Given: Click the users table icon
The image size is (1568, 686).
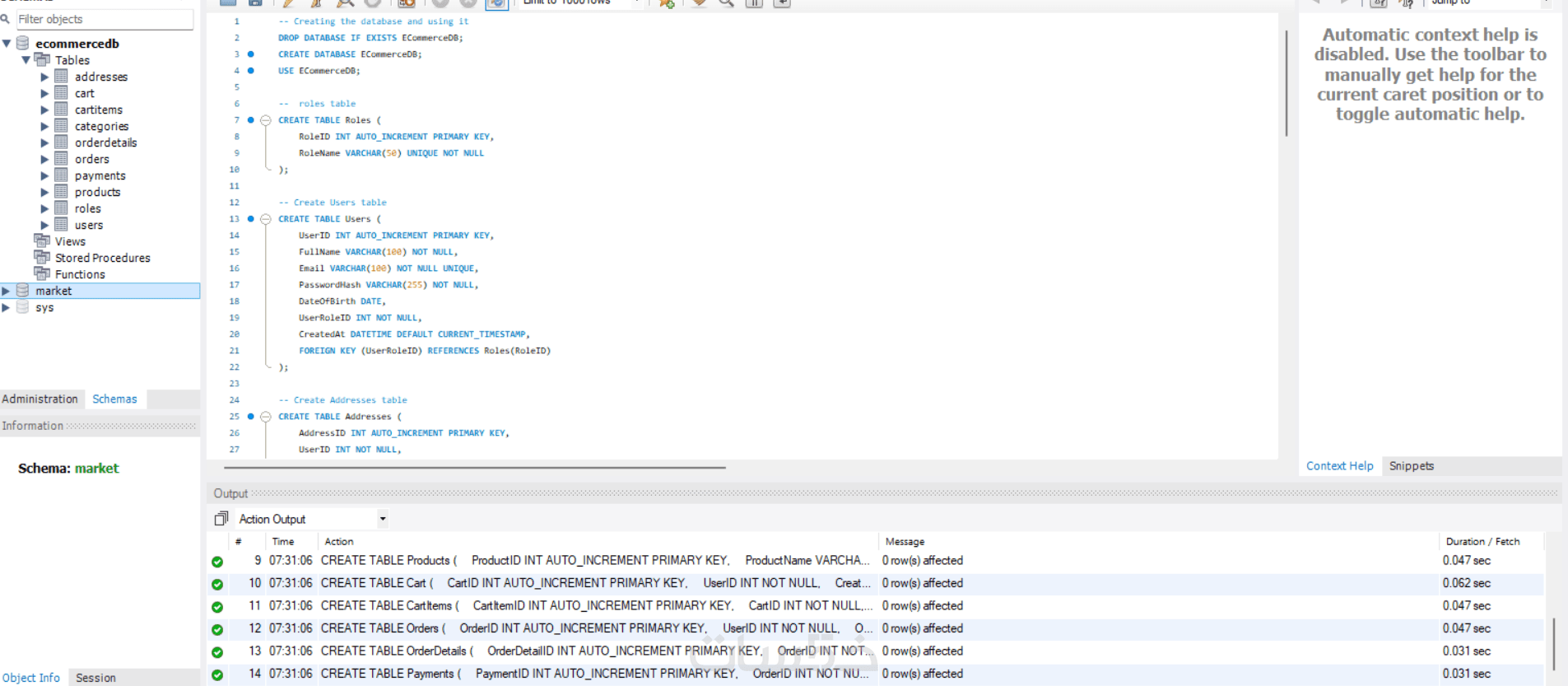Looking at the screenshot, I should point(61,224).
